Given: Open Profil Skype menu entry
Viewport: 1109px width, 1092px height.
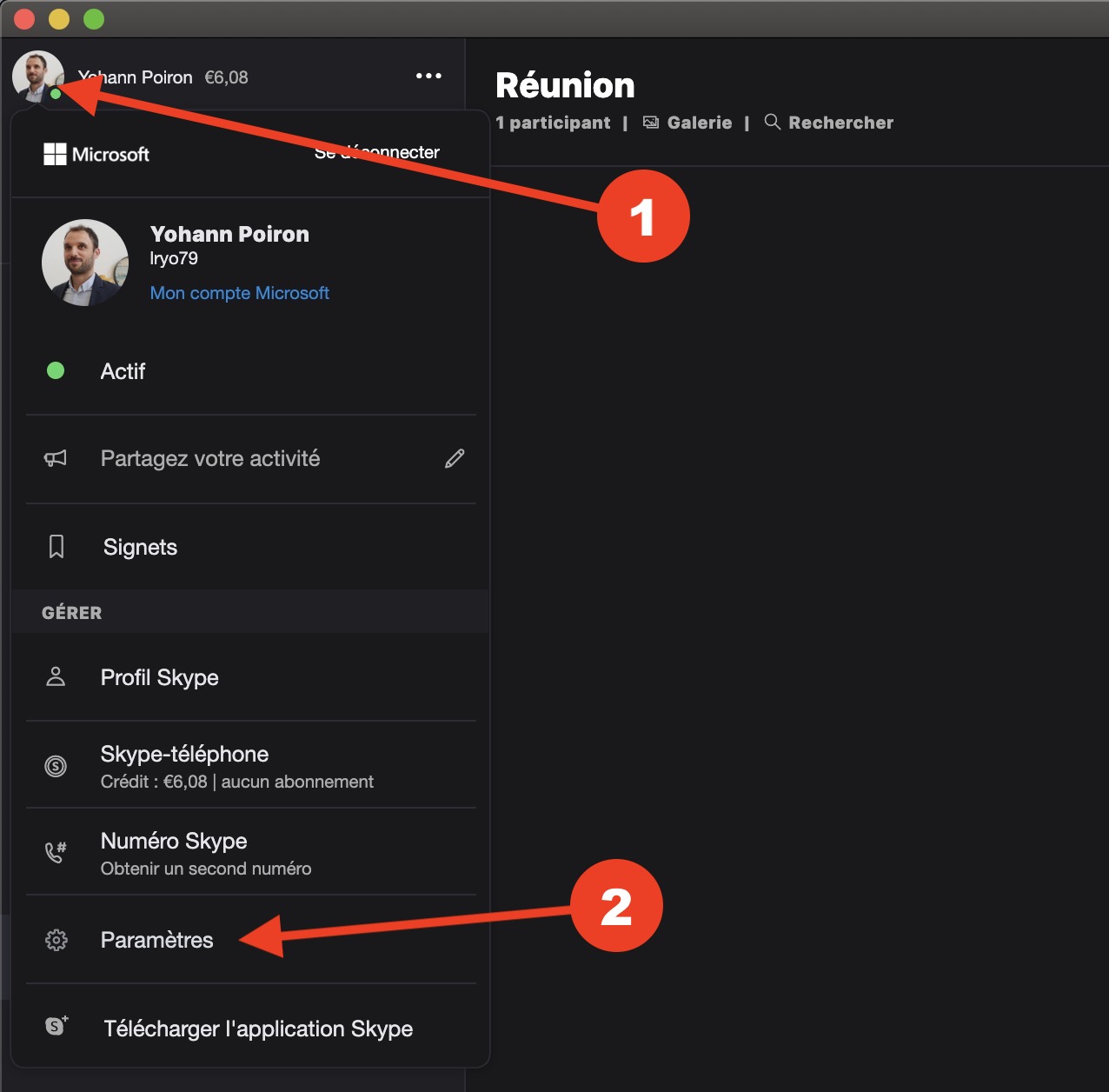Looking at the screenshot, I should coord(160,677).
